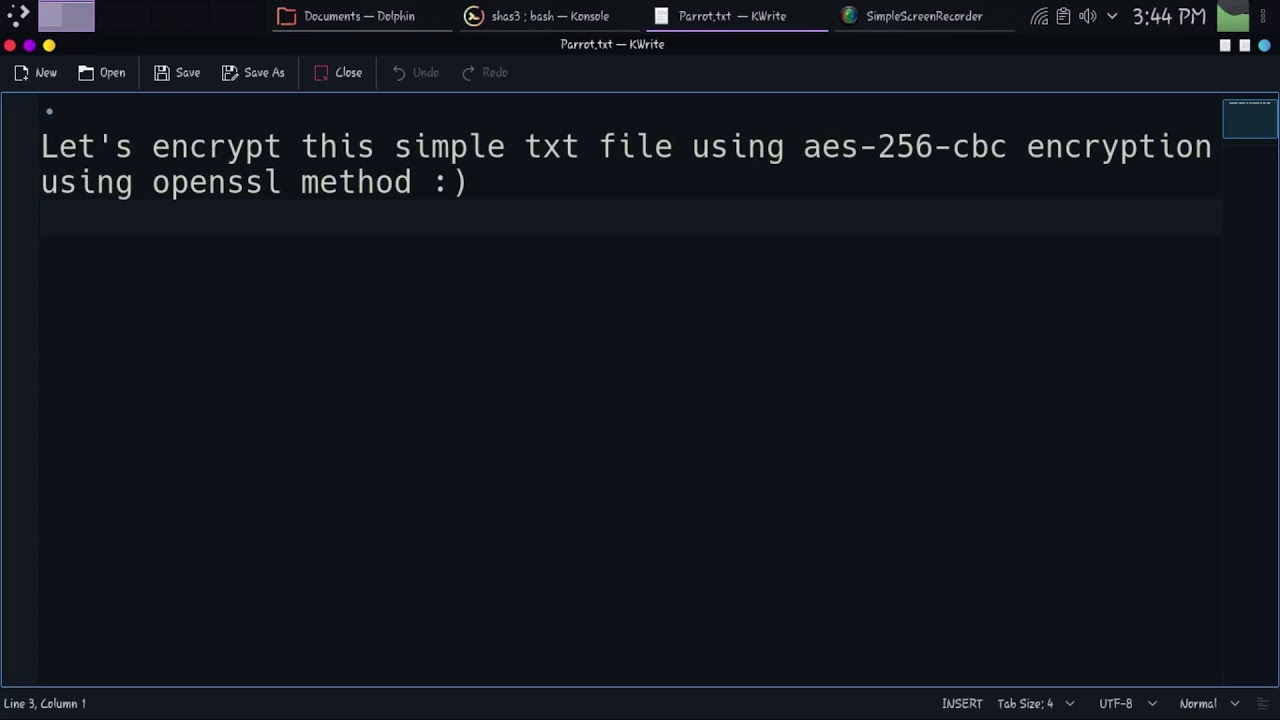The image size is (1280, 720).
Task: Click the document minimap preview
Action: (x=1250, y=118)
